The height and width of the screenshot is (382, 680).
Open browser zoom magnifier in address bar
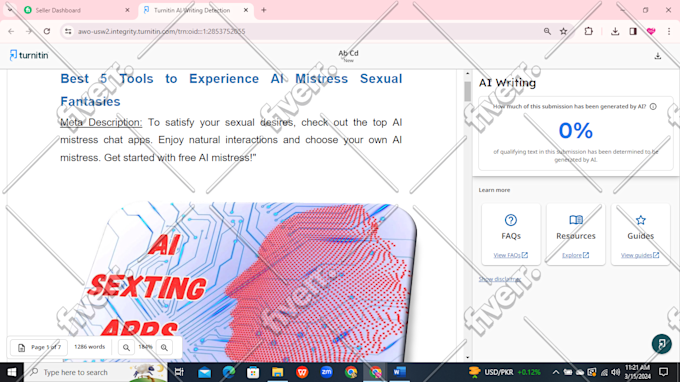tap(547, 31)
